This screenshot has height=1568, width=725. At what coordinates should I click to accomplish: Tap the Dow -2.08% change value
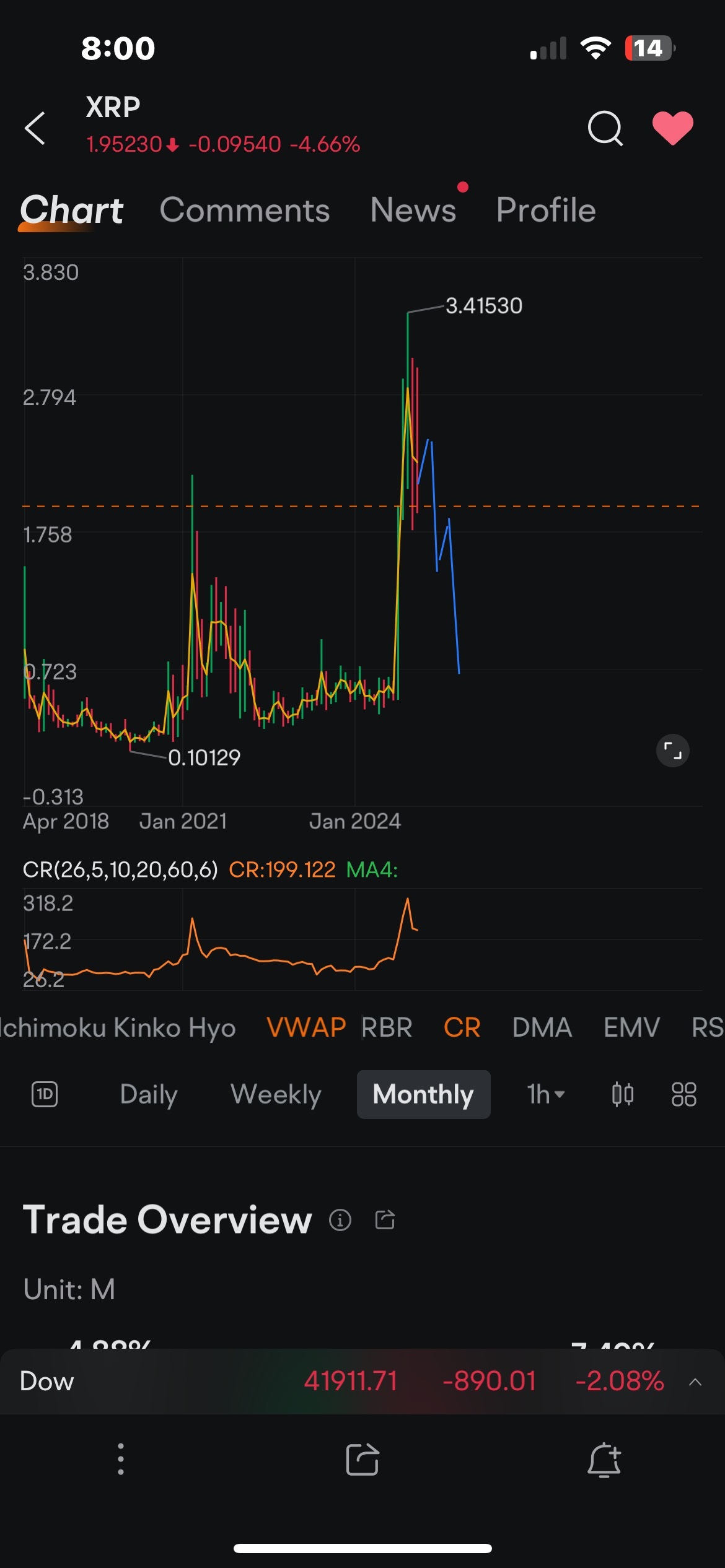pos(620,1381)
